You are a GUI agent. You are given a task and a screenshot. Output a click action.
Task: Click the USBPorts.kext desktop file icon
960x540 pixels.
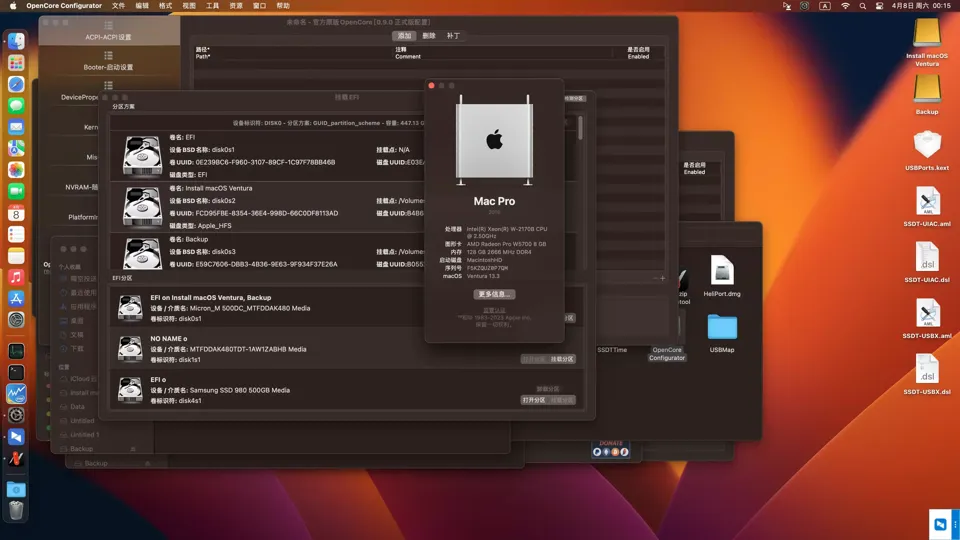(x=927, y=145)
